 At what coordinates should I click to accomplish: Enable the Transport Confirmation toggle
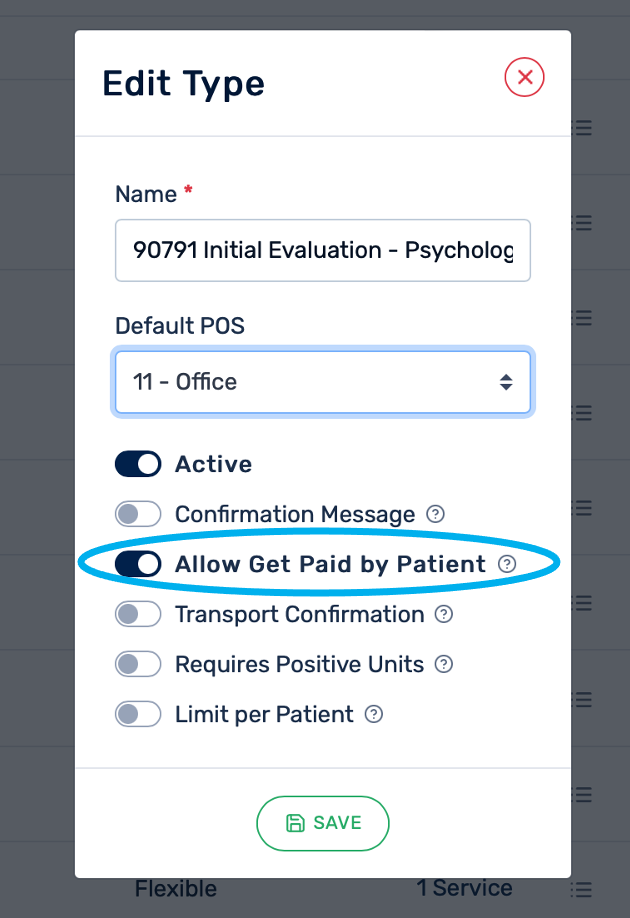pyautogui.click(x=138, y=614)
